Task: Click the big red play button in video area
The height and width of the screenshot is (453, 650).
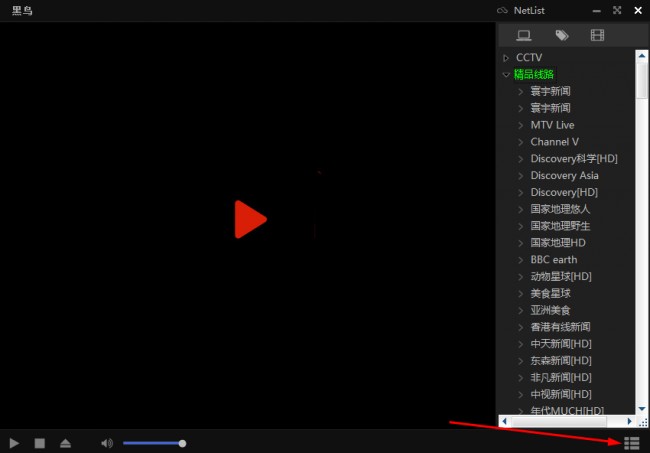Action: point(250,219)
